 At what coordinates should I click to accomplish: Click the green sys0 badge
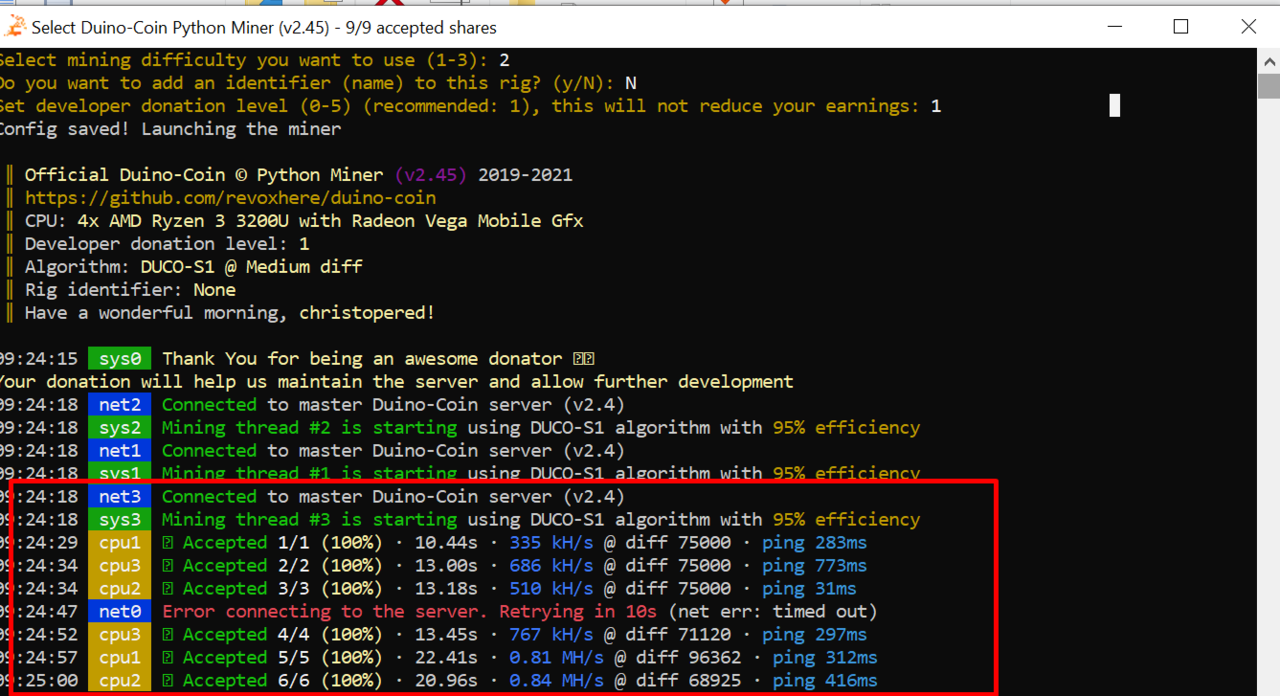coord(119,359)
